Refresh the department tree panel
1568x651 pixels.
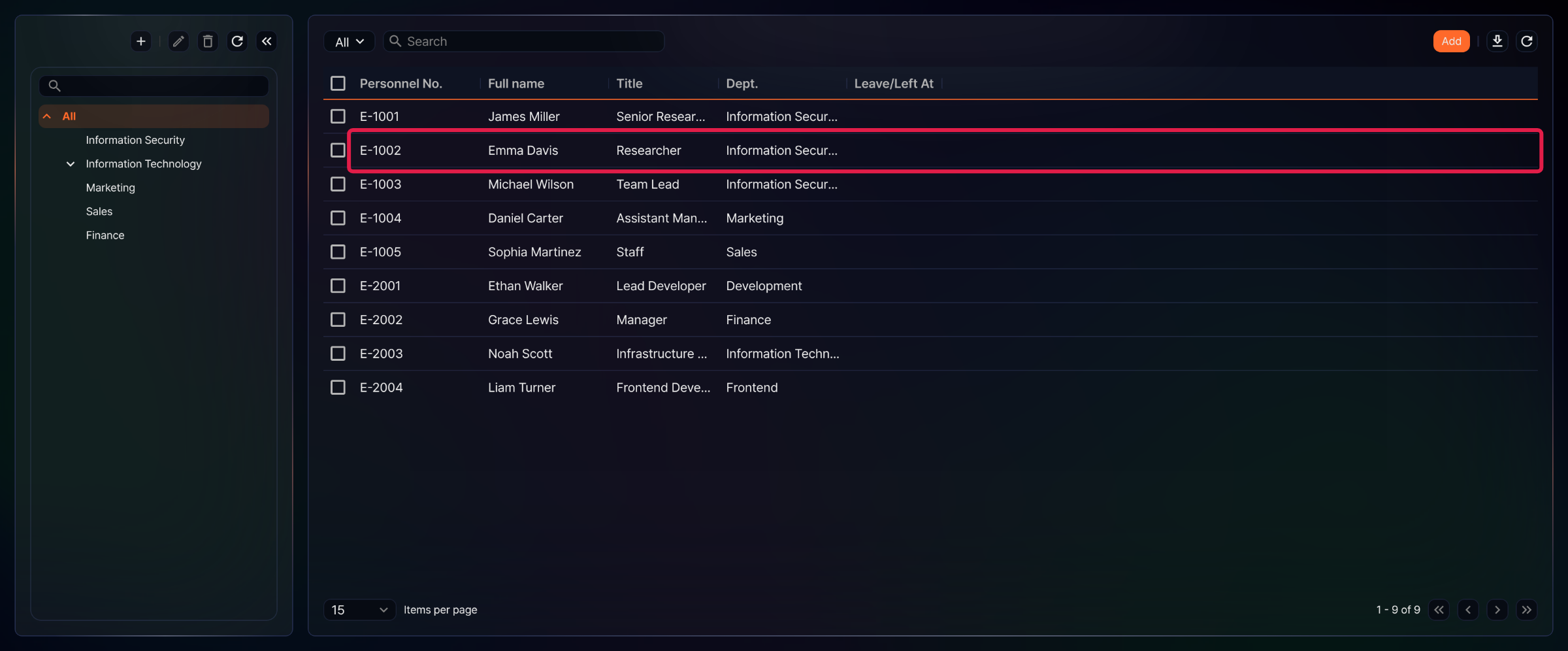(237, 41)
